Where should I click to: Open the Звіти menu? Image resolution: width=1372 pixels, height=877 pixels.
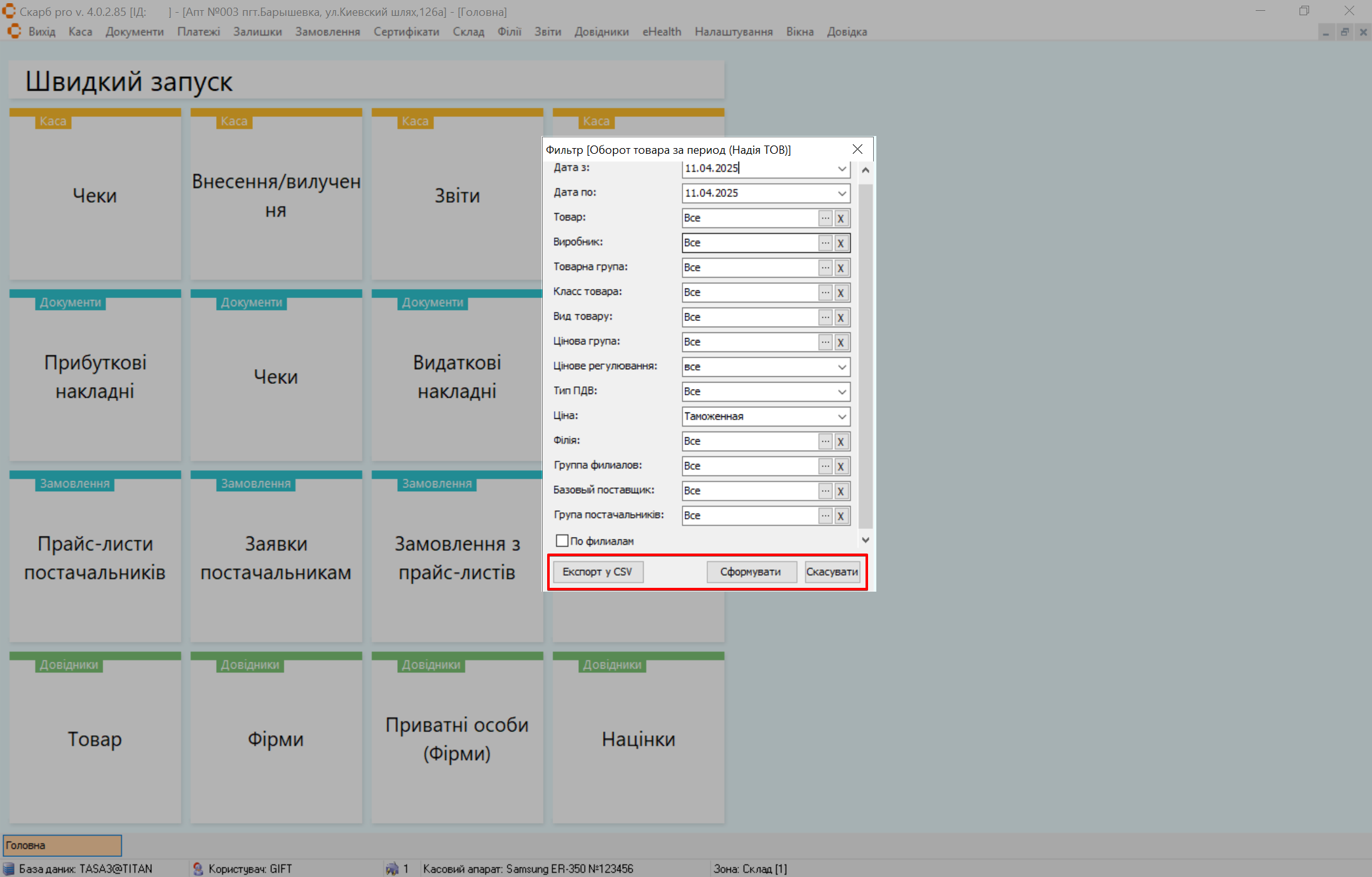[x=547, y=32]
